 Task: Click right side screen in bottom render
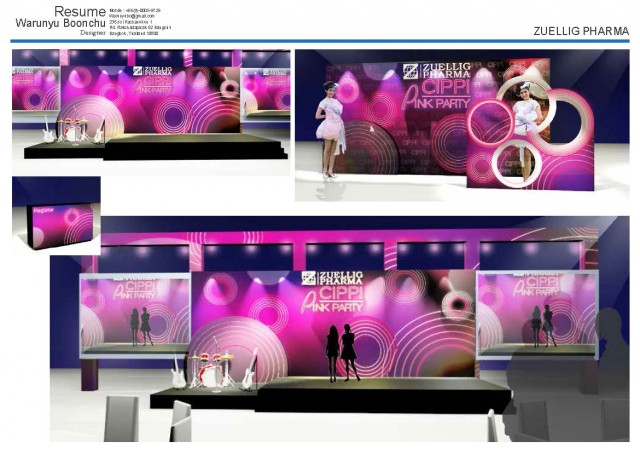pyautogui.click(x=537, y=314)
